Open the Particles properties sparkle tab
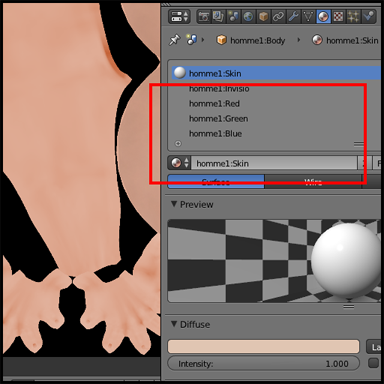384x384 pixels. coord(353,16)
